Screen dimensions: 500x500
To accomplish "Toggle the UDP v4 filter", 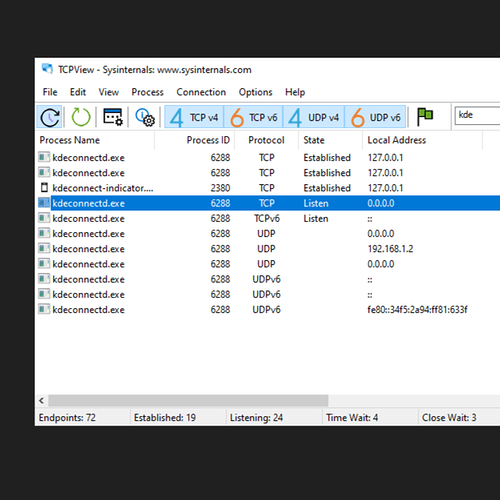I will [313, 117].
